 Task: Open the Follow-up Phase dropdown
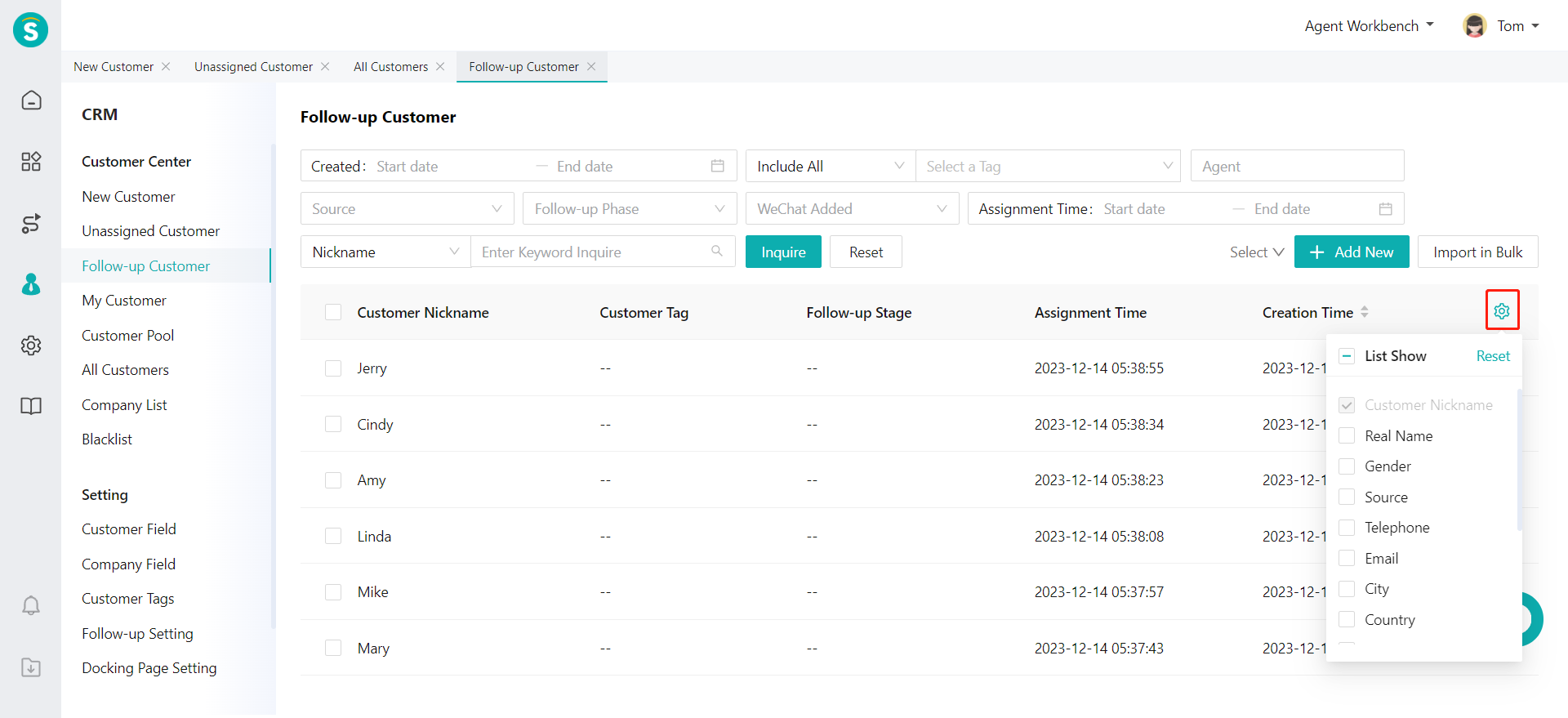630,208
